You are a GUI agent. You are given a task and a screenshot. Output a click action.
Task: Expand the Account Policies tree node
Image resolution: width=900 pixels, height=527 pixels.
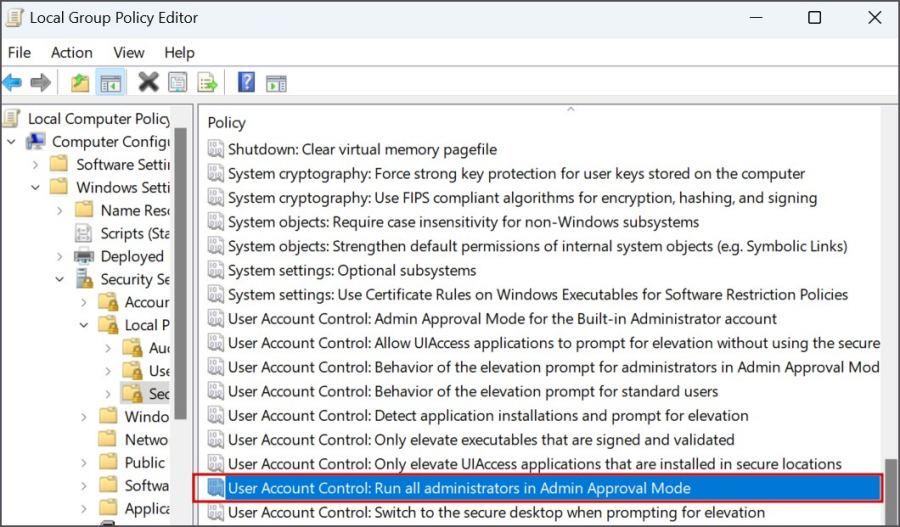[84, 302]
